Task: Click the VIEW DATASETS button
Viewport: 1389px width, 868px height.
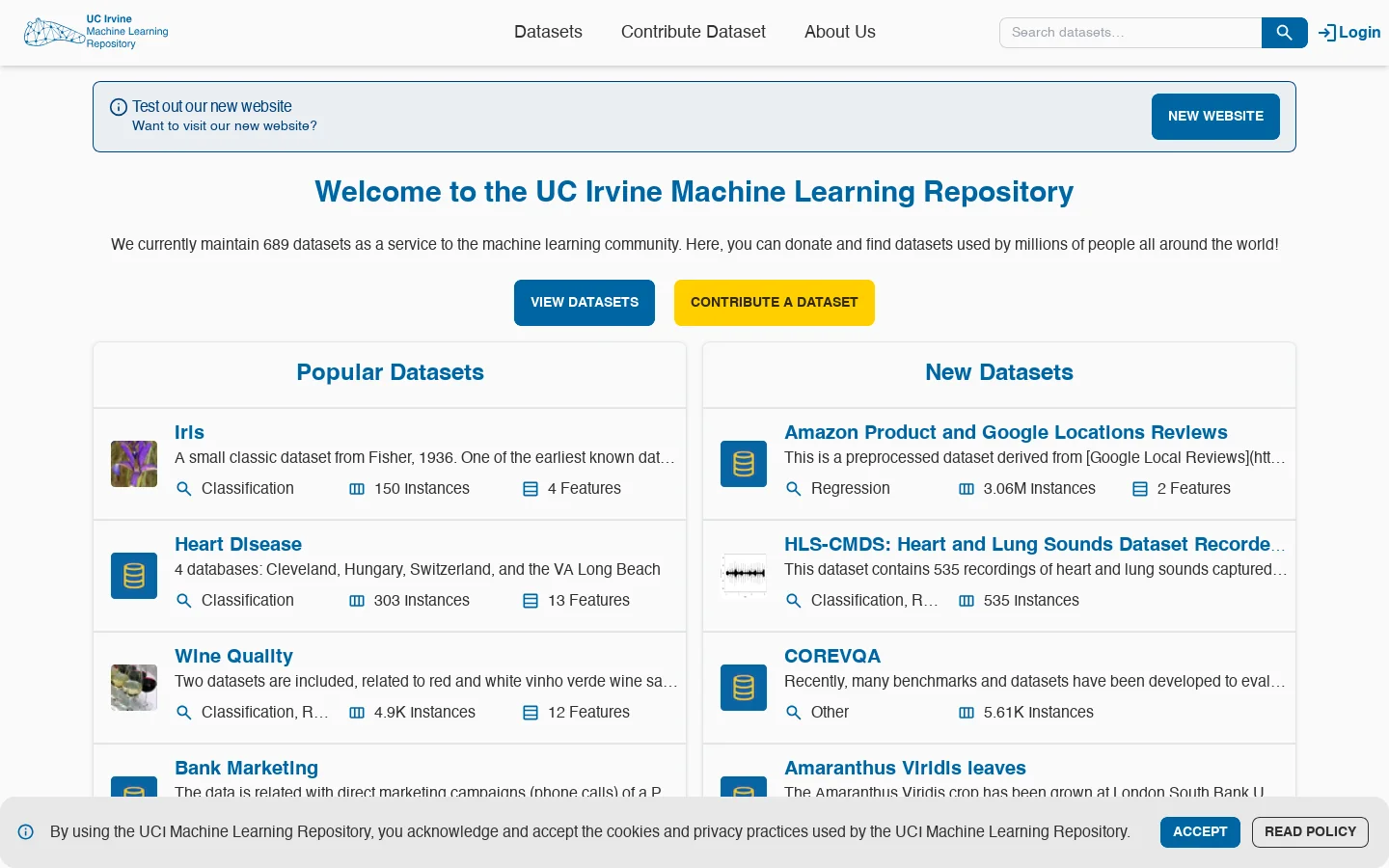Action: tap(585, 303)
